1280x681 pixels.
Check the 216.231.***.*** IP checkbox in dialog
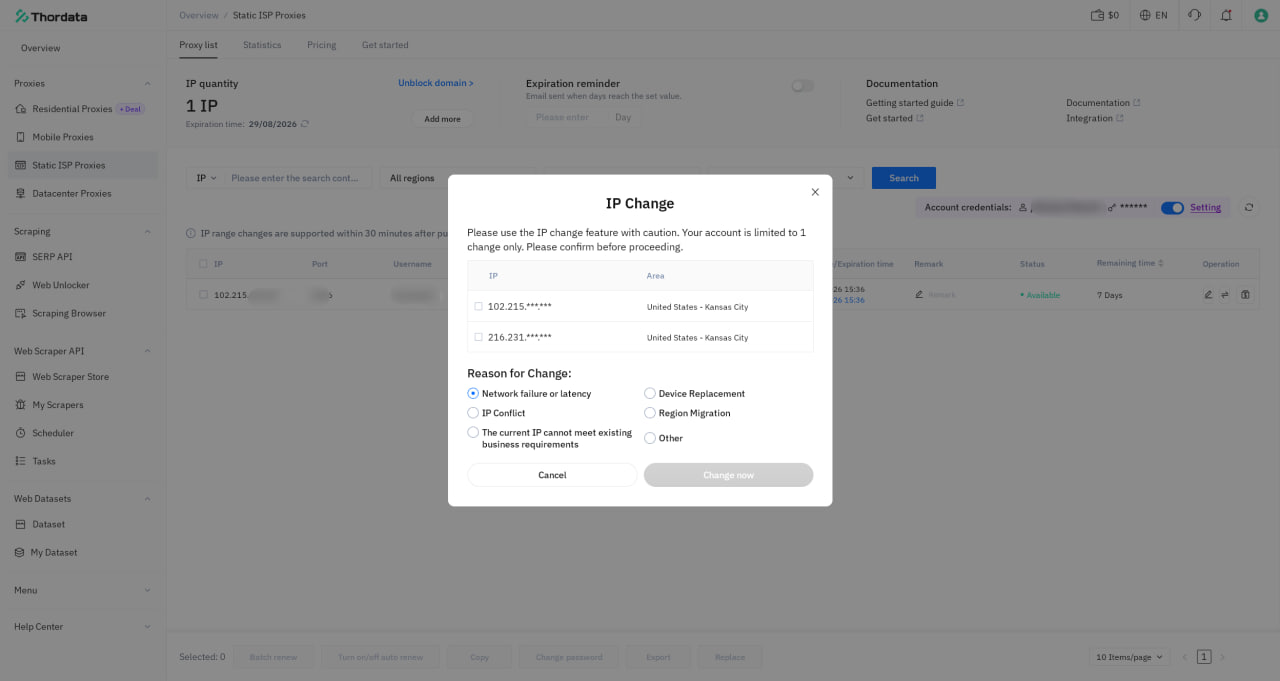[x=479, y=338]
